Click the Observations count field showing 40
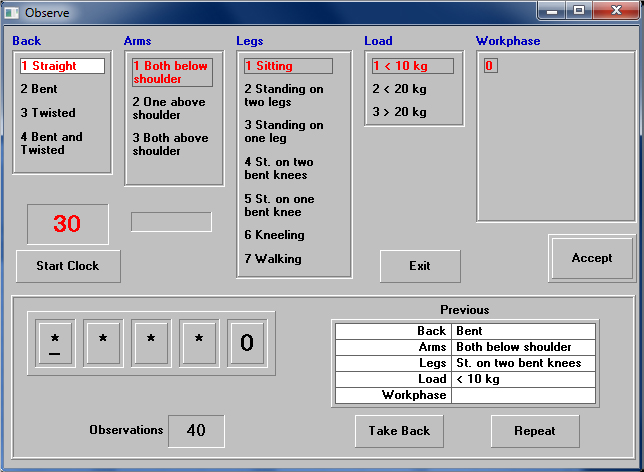 pos(196,431)
